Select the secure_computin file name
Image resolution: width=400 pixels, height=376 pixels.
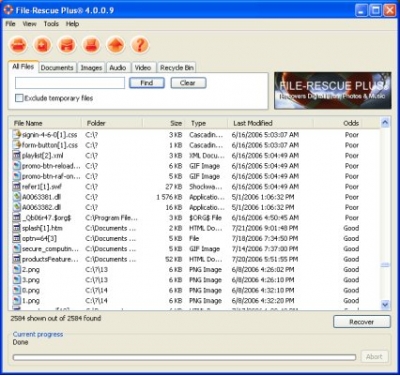pyautogui.click(x=50, y=249)
